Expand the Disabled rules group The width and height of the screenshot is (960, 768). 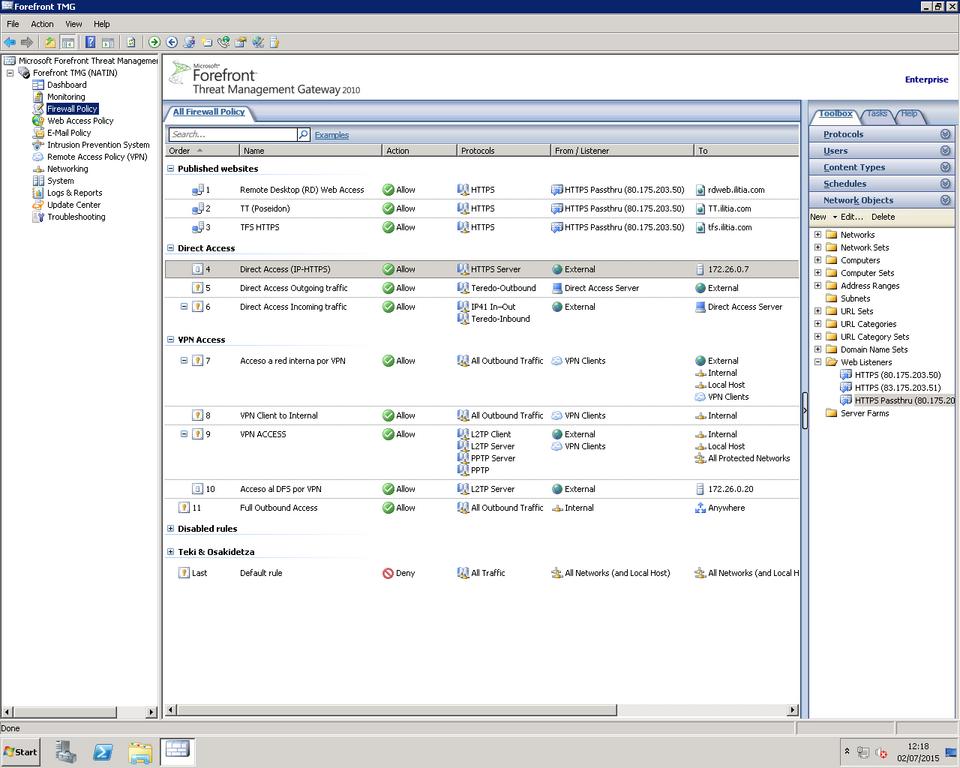(171, 529)
